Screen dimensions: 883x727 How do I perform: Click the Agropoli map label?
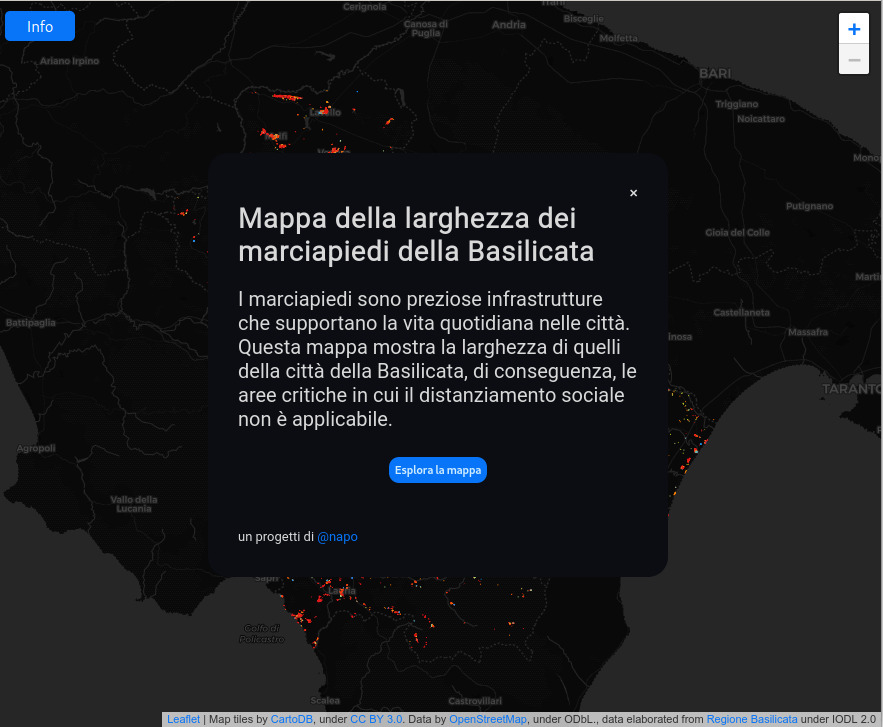36,448
